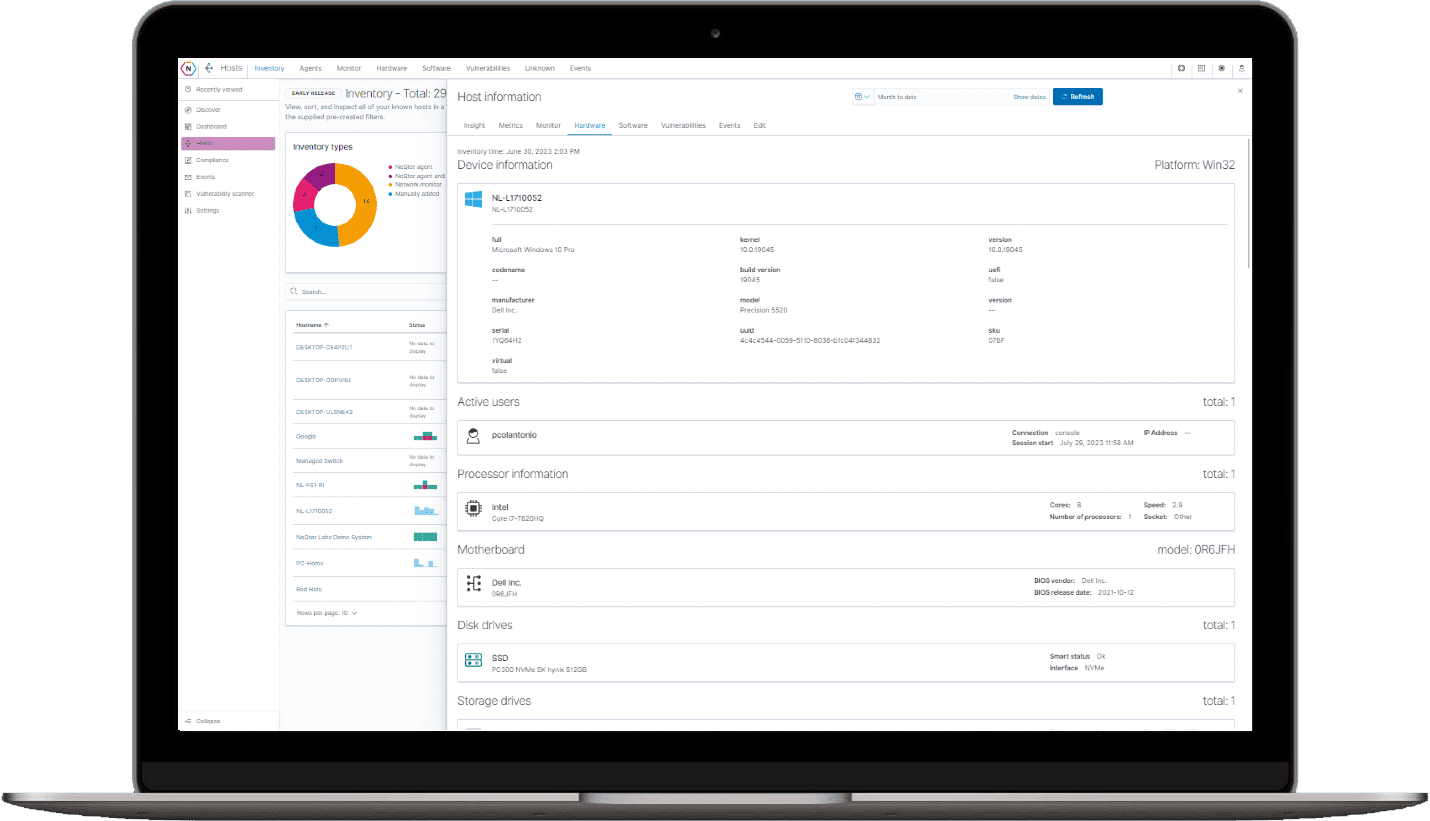Switch to the Software tab in Host information
1430x821 pixels.
633,125
